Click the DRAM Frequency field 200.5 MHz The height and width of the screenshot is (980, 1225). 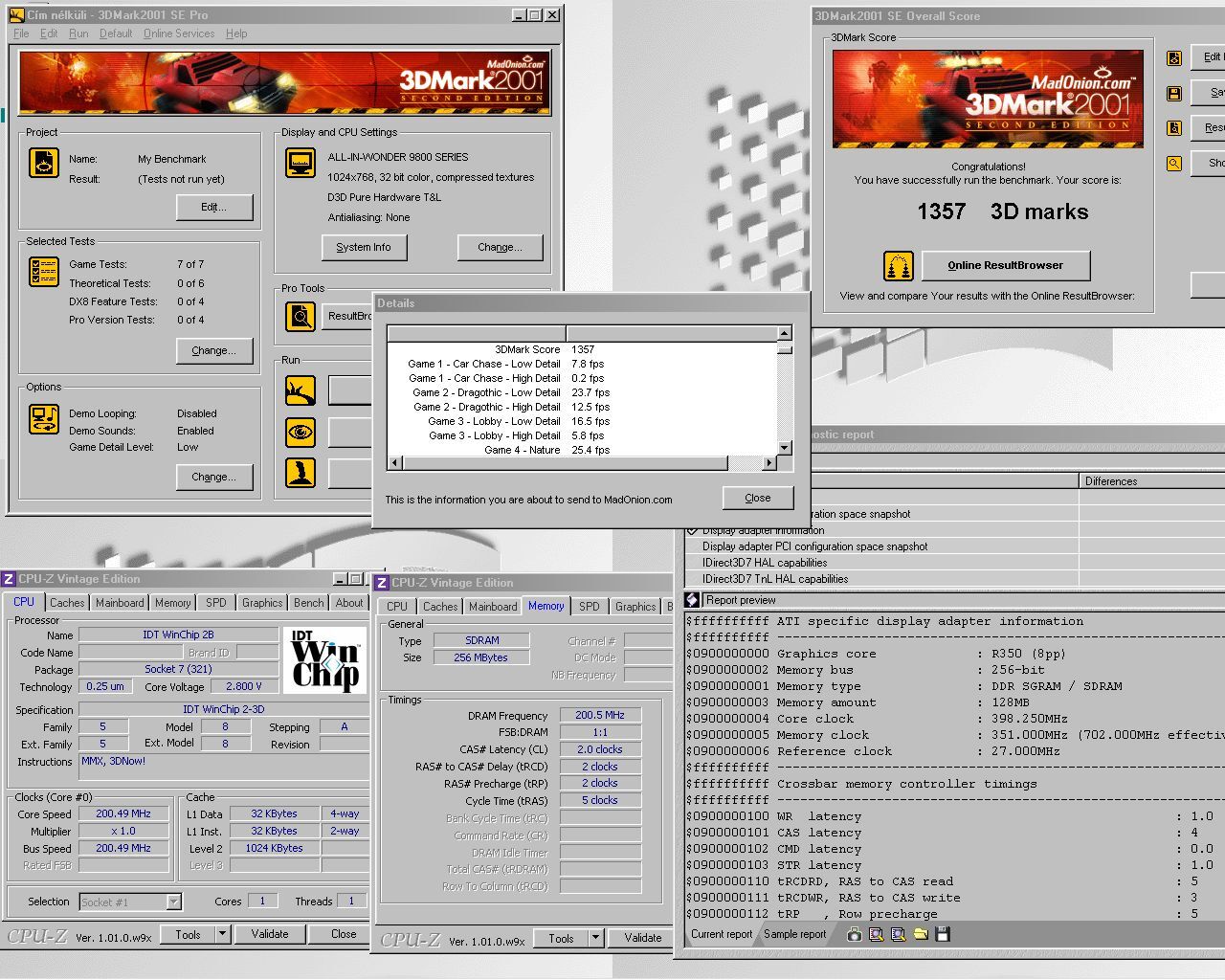[x=600, y=715]
